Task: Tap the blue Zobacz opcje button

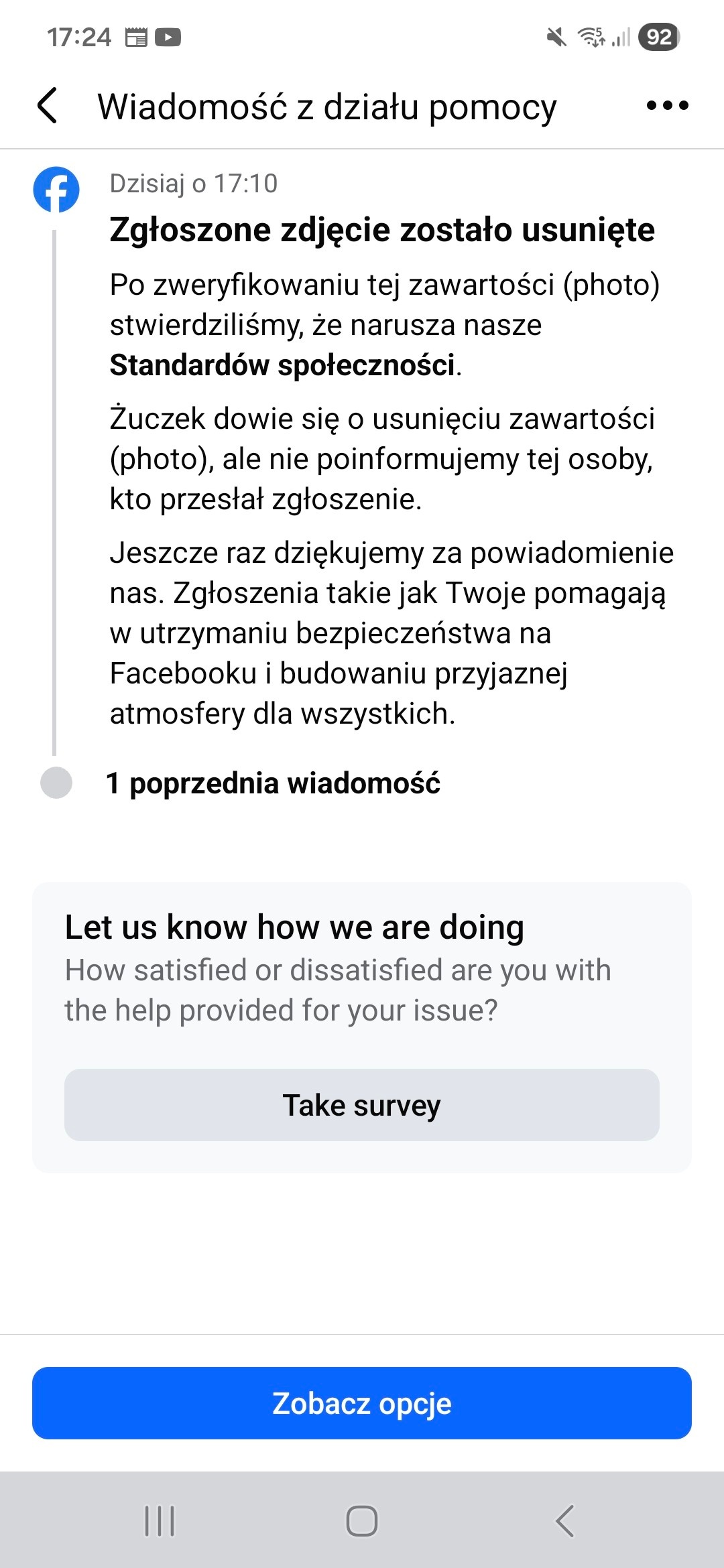Action: (362, 1402)
